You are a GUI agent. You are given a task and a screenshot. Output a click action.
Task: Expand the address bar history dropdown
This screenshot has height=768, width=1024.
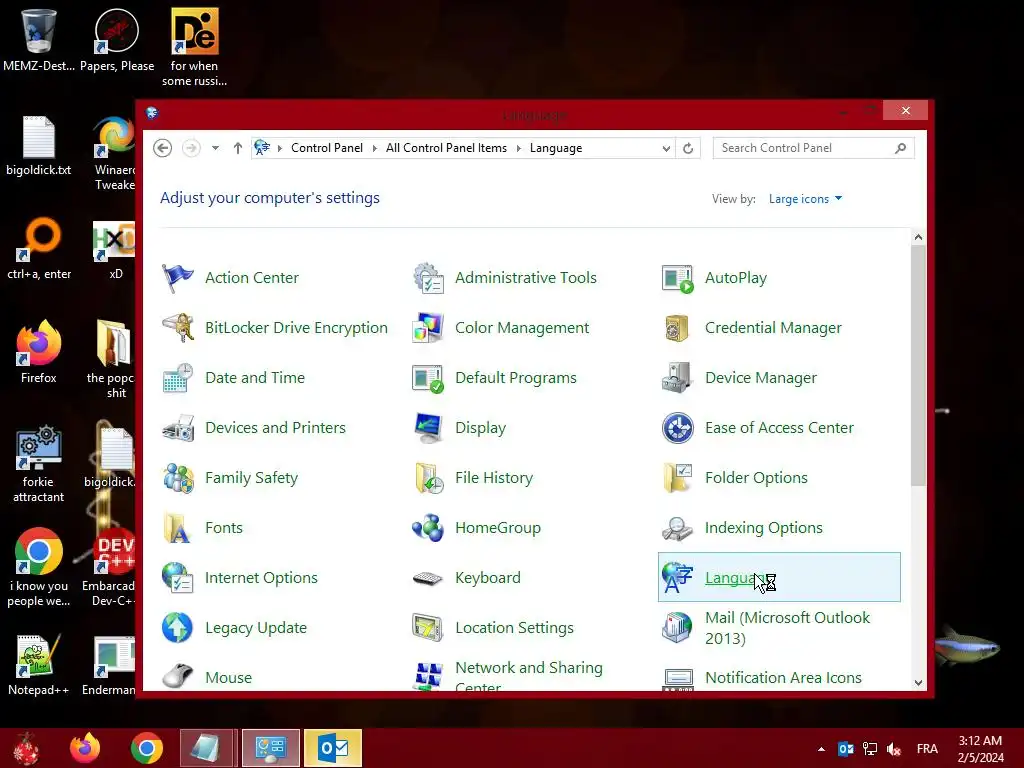point(665,149)
